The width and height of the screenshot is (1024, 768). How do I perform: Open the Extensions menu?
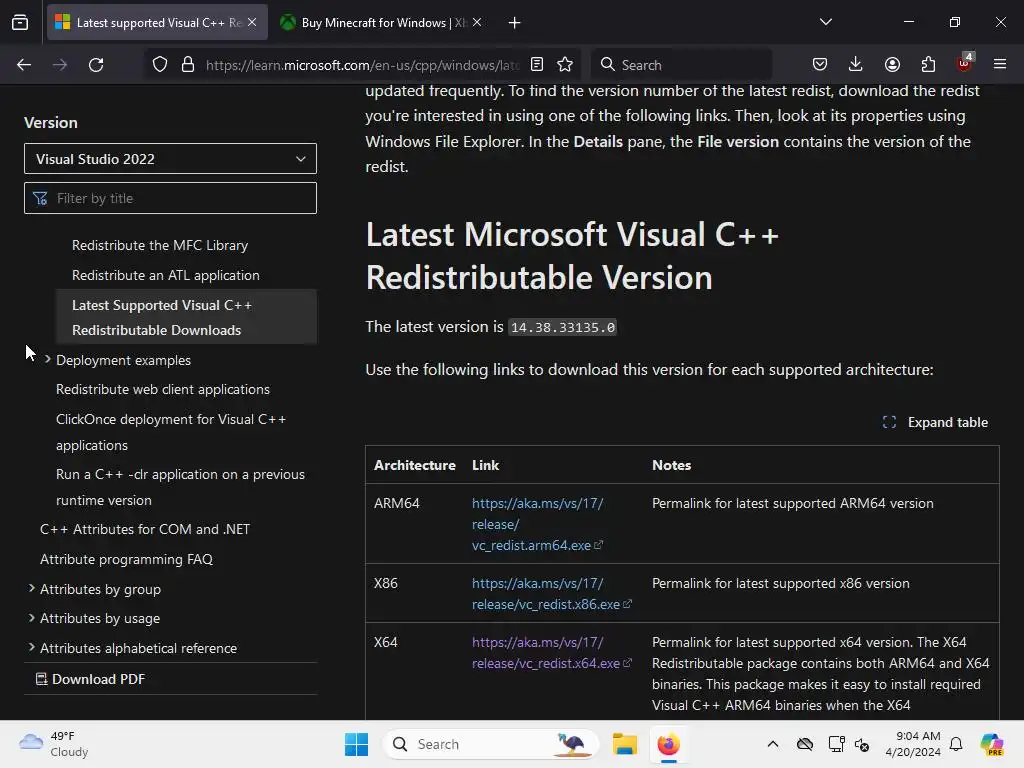pos(928,65)
